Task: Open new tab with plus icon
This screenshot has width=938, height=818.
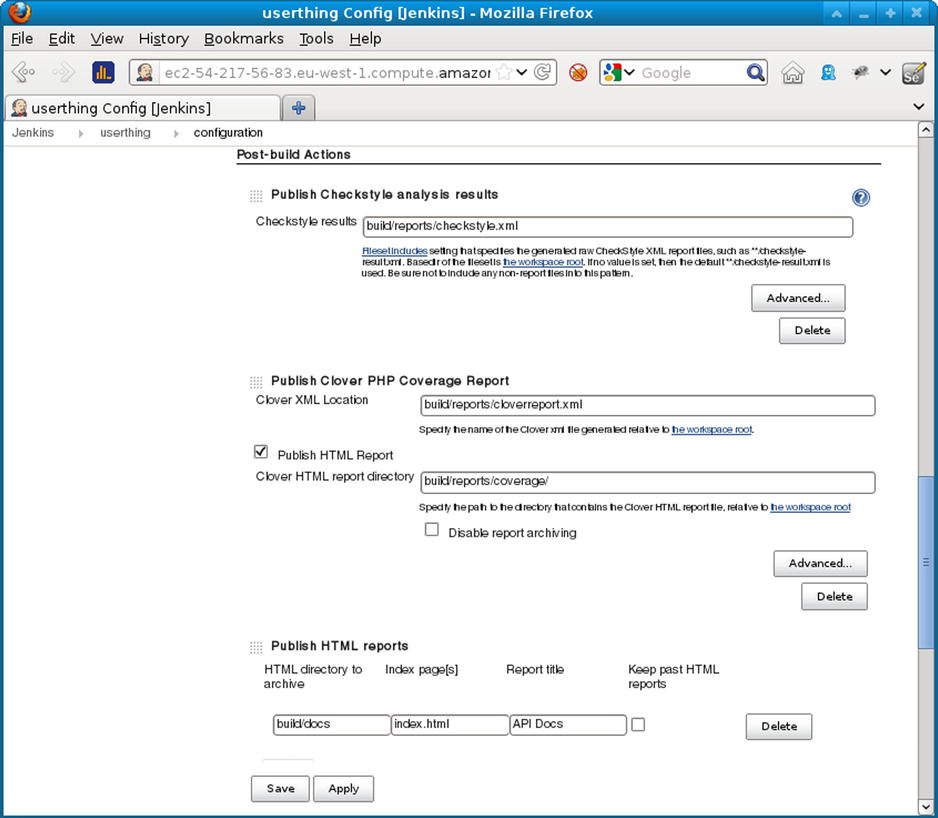Action: tap(298, 108)
